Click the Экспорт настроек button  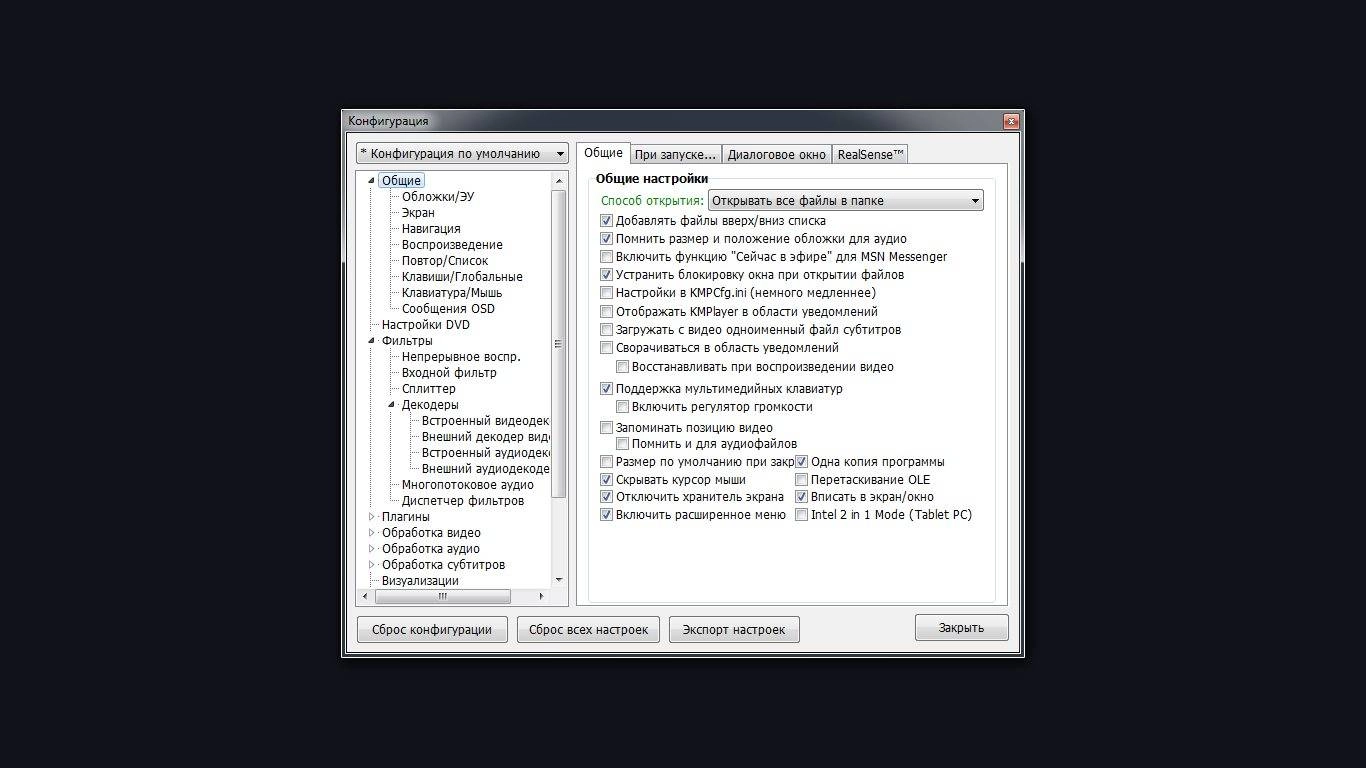point(734,630)
